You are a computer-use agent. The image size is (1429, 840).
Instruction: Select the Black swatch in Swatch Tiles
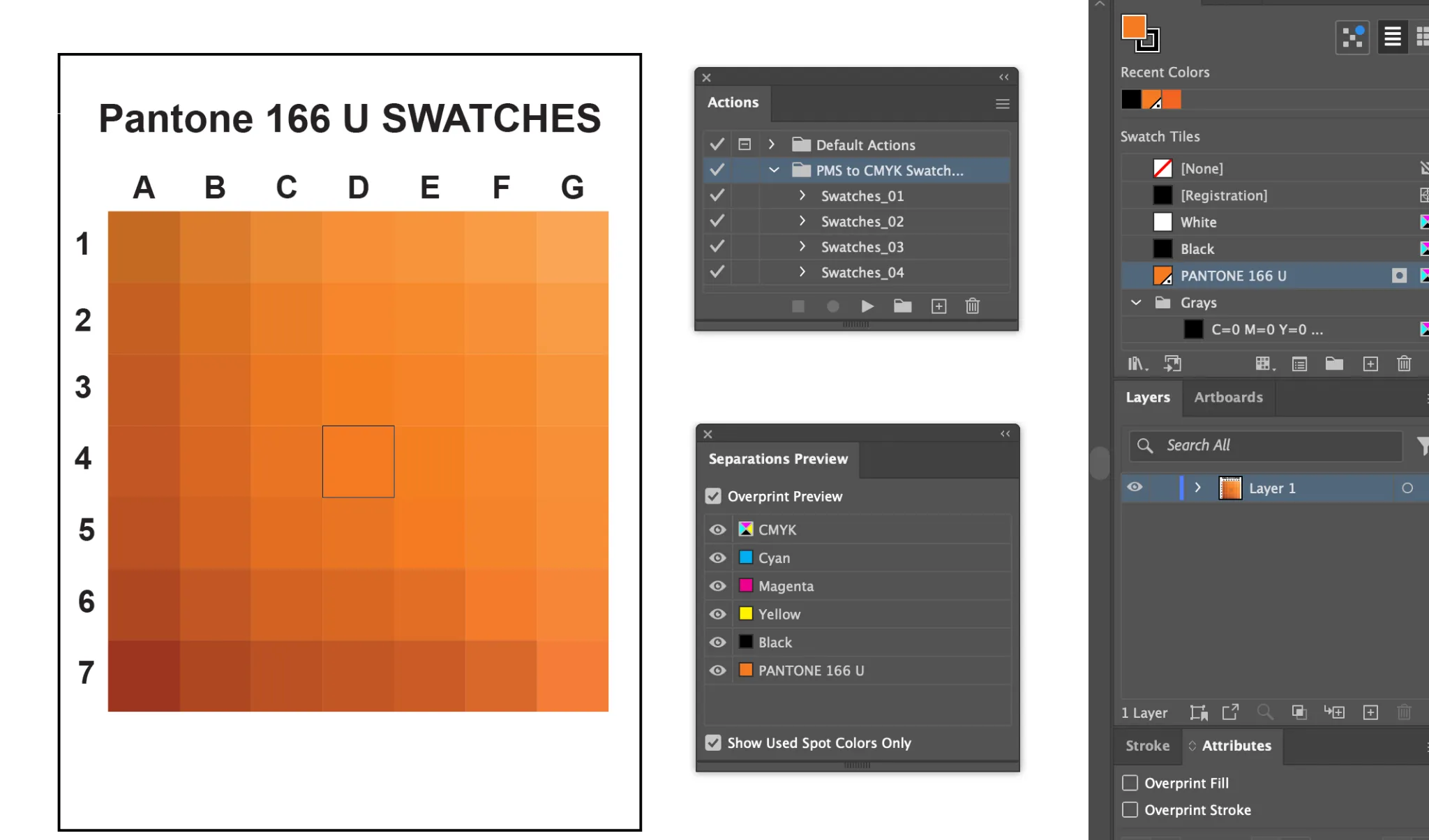[x=1275, y=249]
